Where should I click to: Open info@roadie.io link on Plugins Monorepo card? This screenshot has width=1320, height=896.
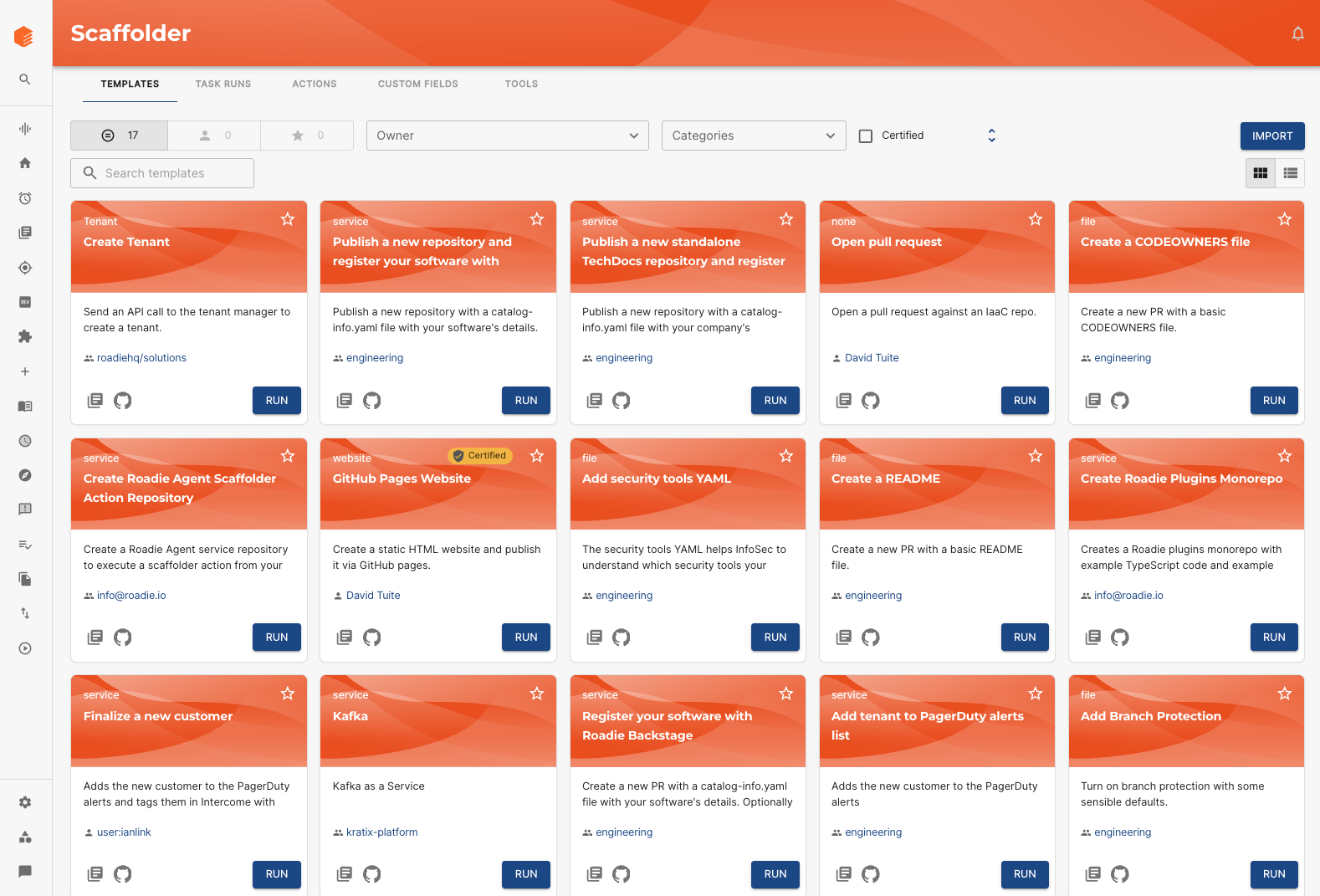[1128, 596]
